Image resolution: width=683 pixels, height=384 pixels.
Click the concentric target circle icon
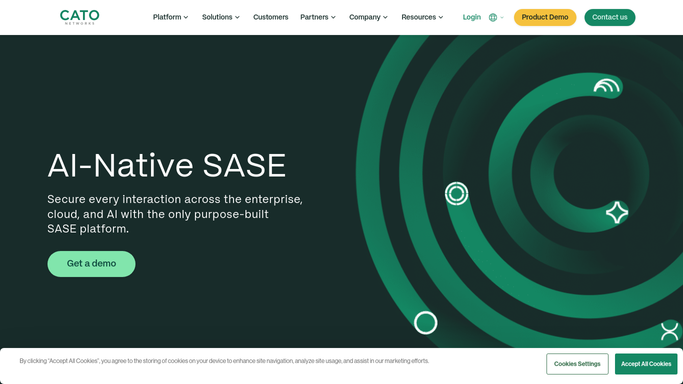(x=456, y=193)
